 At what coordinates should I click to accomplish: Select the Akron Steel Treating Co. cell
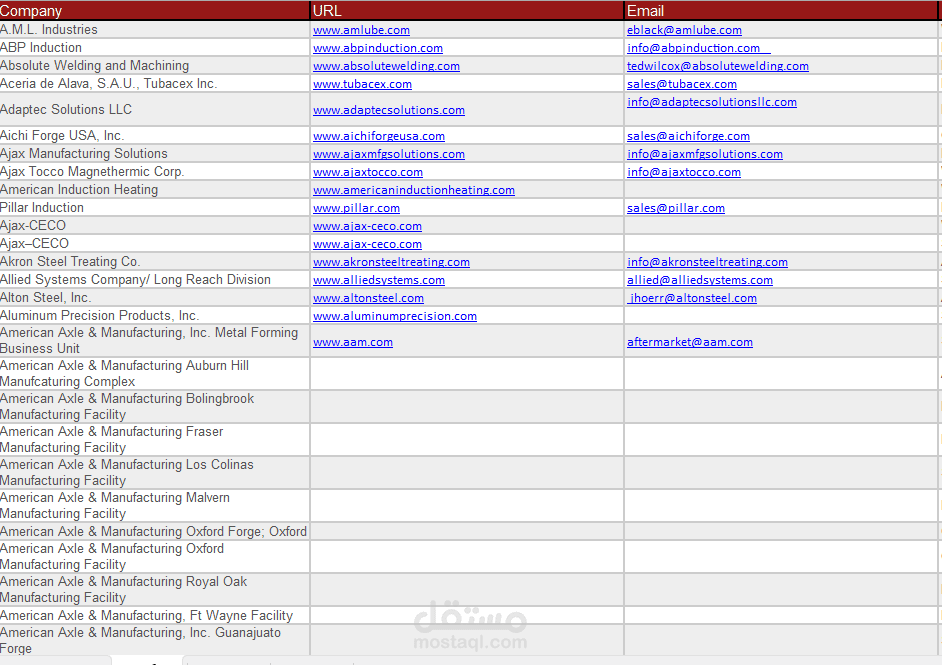coord(154,262)
